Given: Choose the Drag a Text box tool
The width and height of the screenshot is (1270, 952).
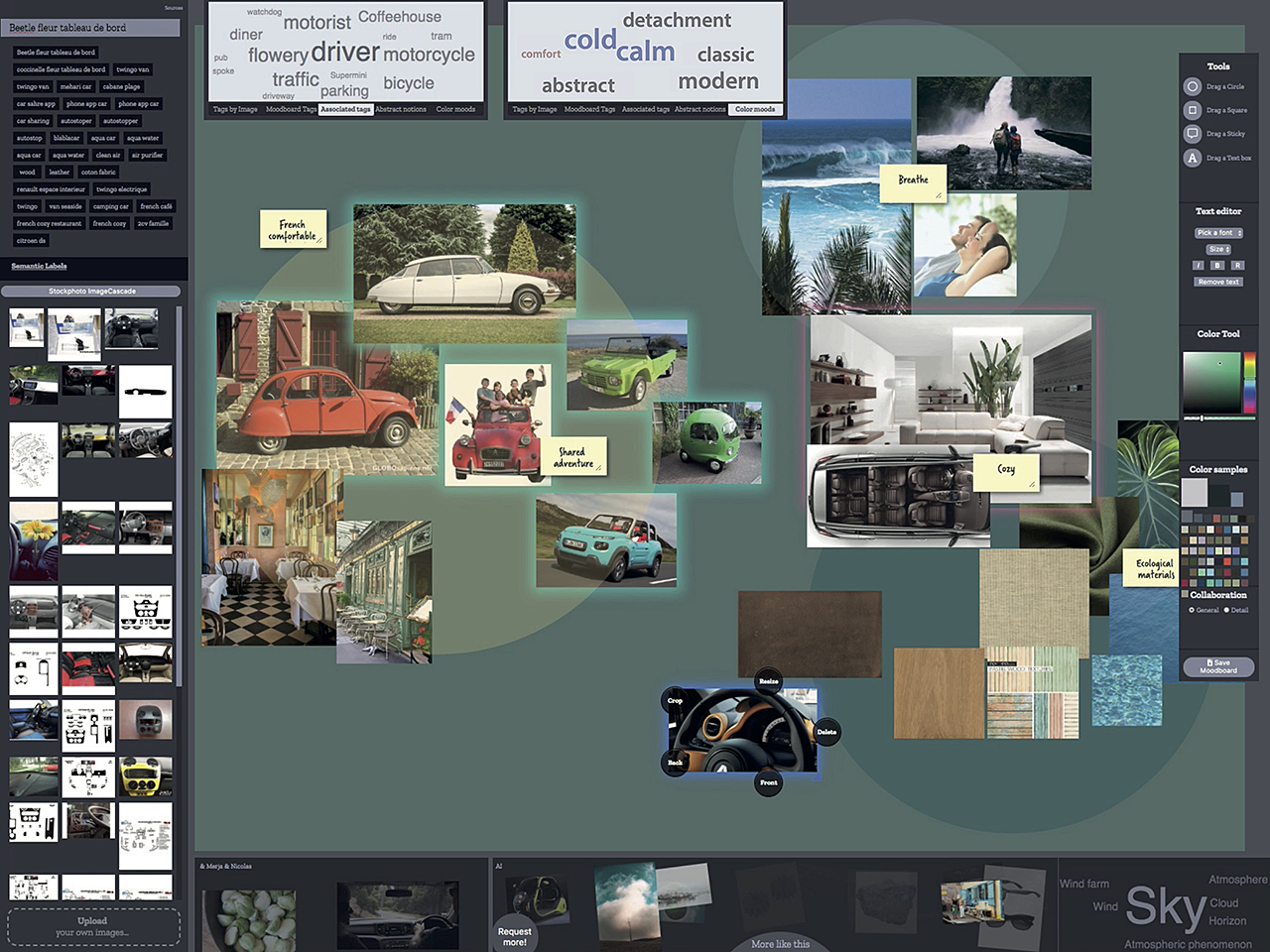Looking at the screenshot, I should (1193, 158).
